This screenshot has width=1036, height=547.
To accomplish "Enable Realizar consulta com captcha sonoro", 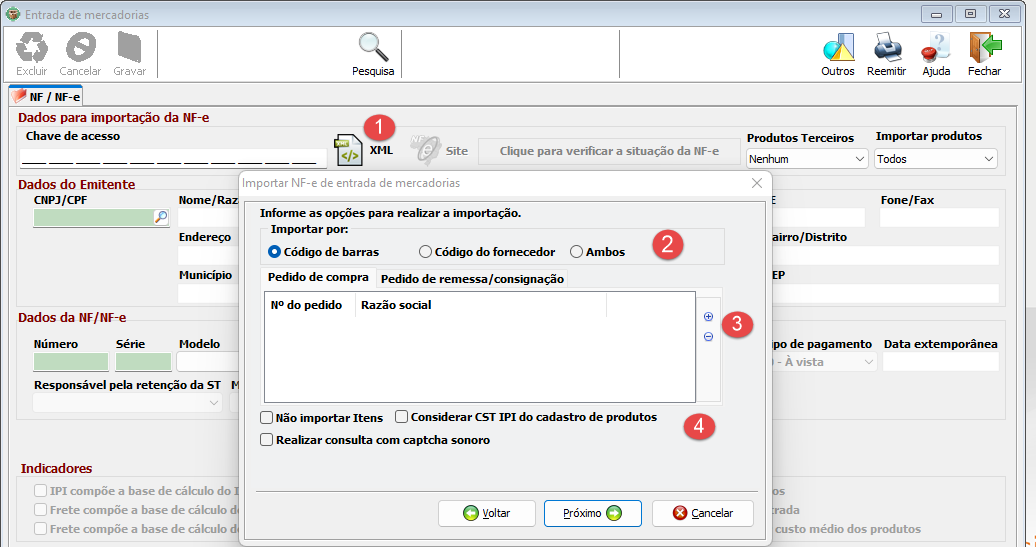I will click(x=267, y=439).
